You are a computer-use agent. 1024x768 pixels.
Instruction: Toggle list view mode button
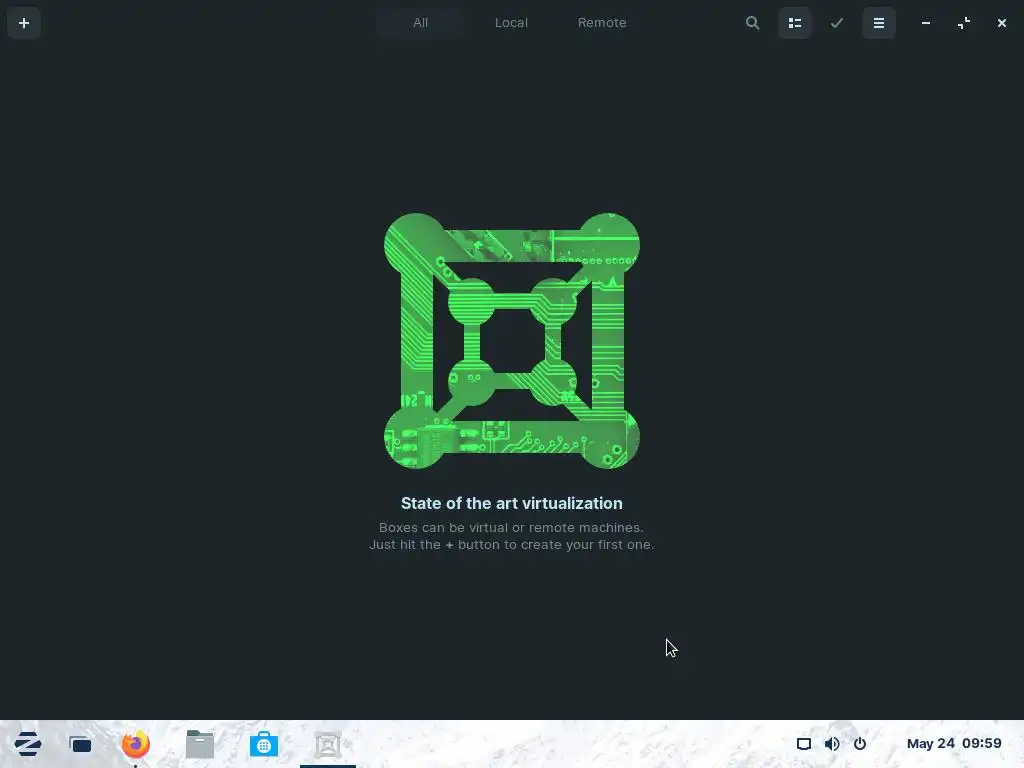[x=795, y=23]
